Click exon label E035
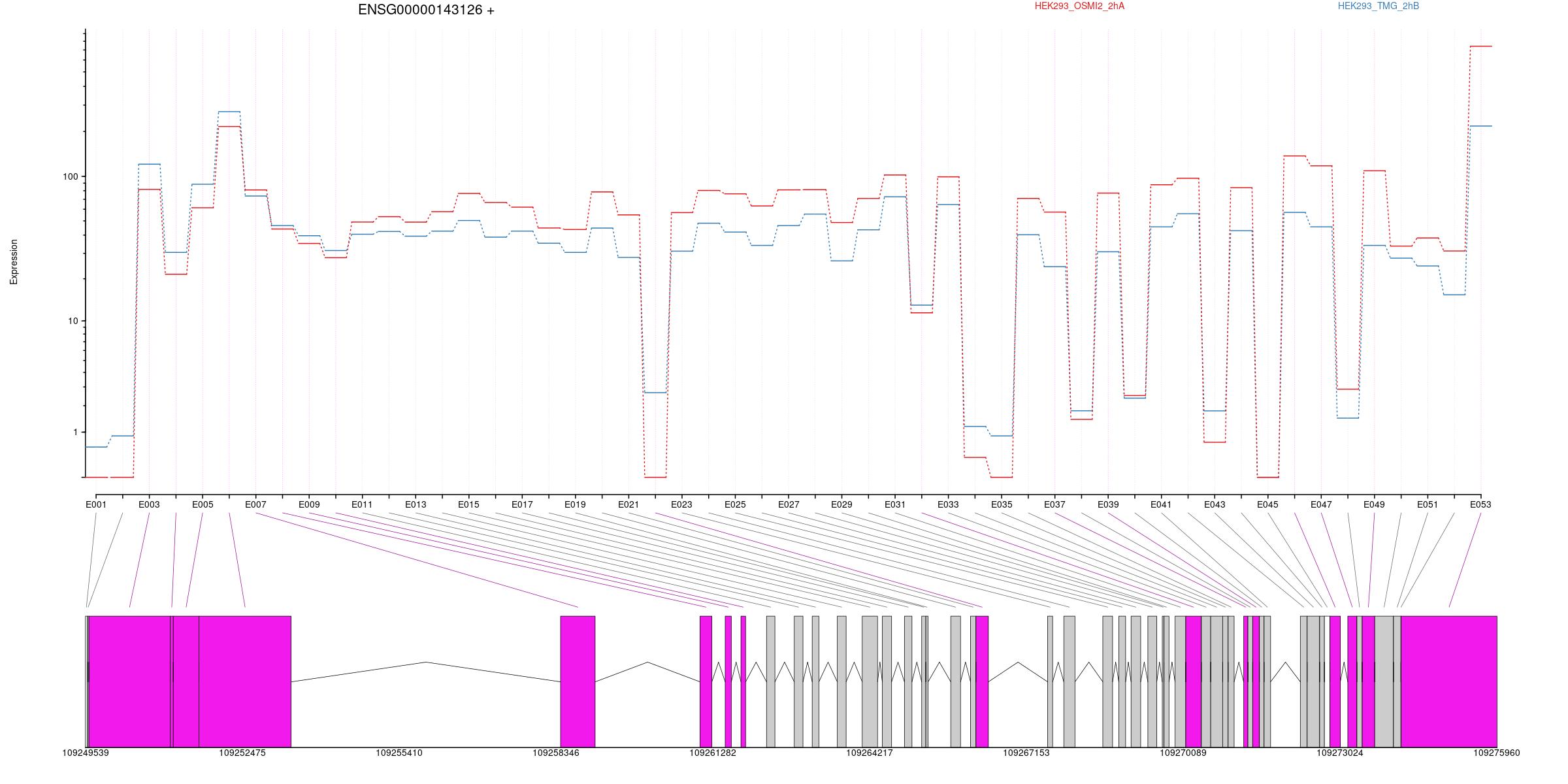The width and height of the screenshot is (1568, 784). (x=1002, y=504)
